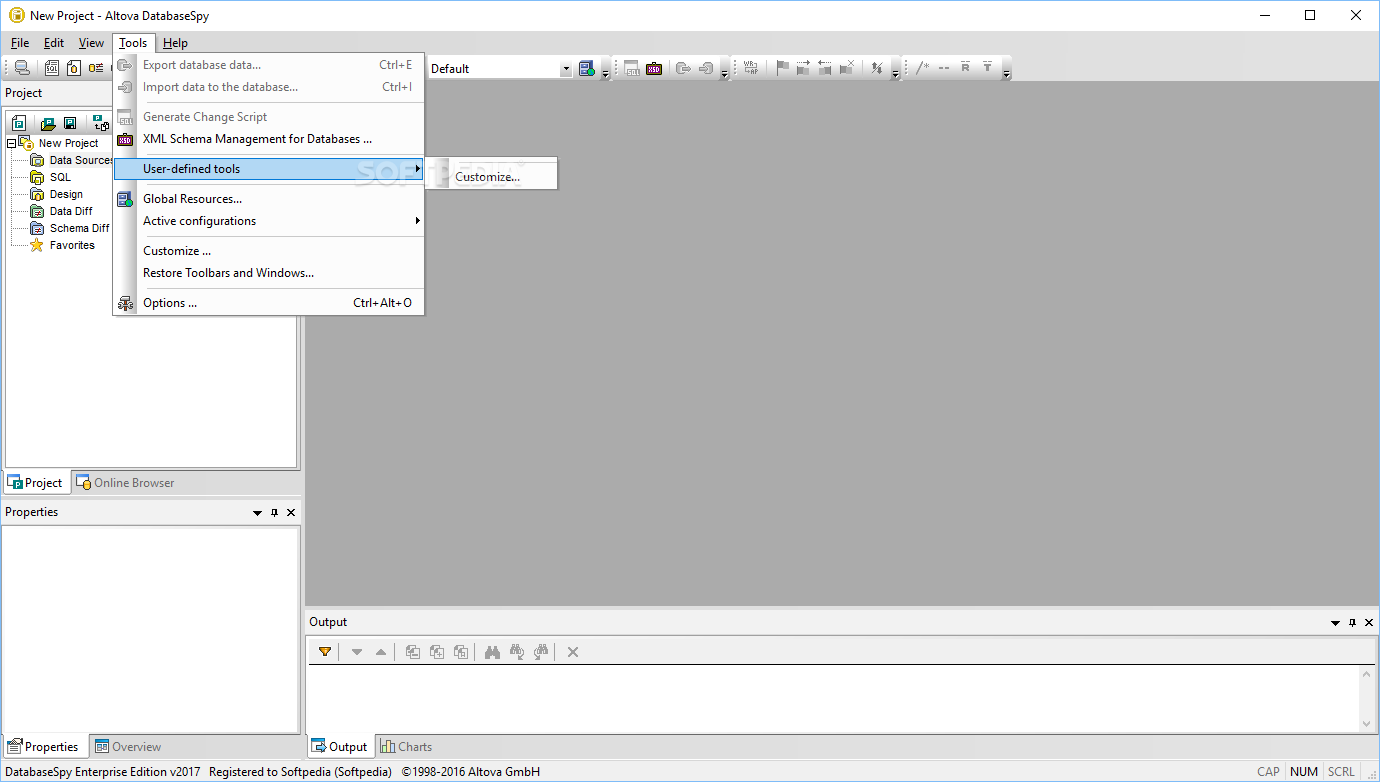Click the Next down-arrow in Output toolbar
The image size is (1380, 782).
point(357,652)
